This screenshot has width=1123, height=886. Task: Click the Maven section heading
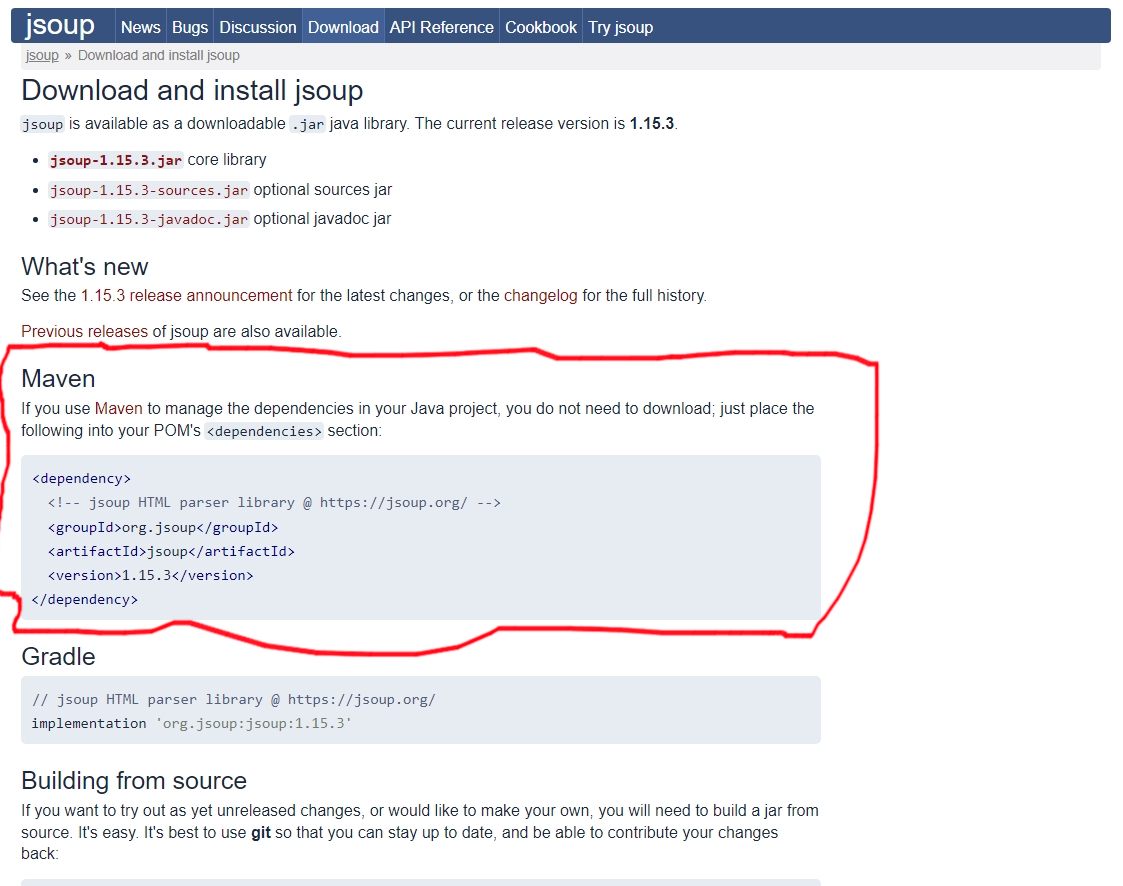[58, 378]
